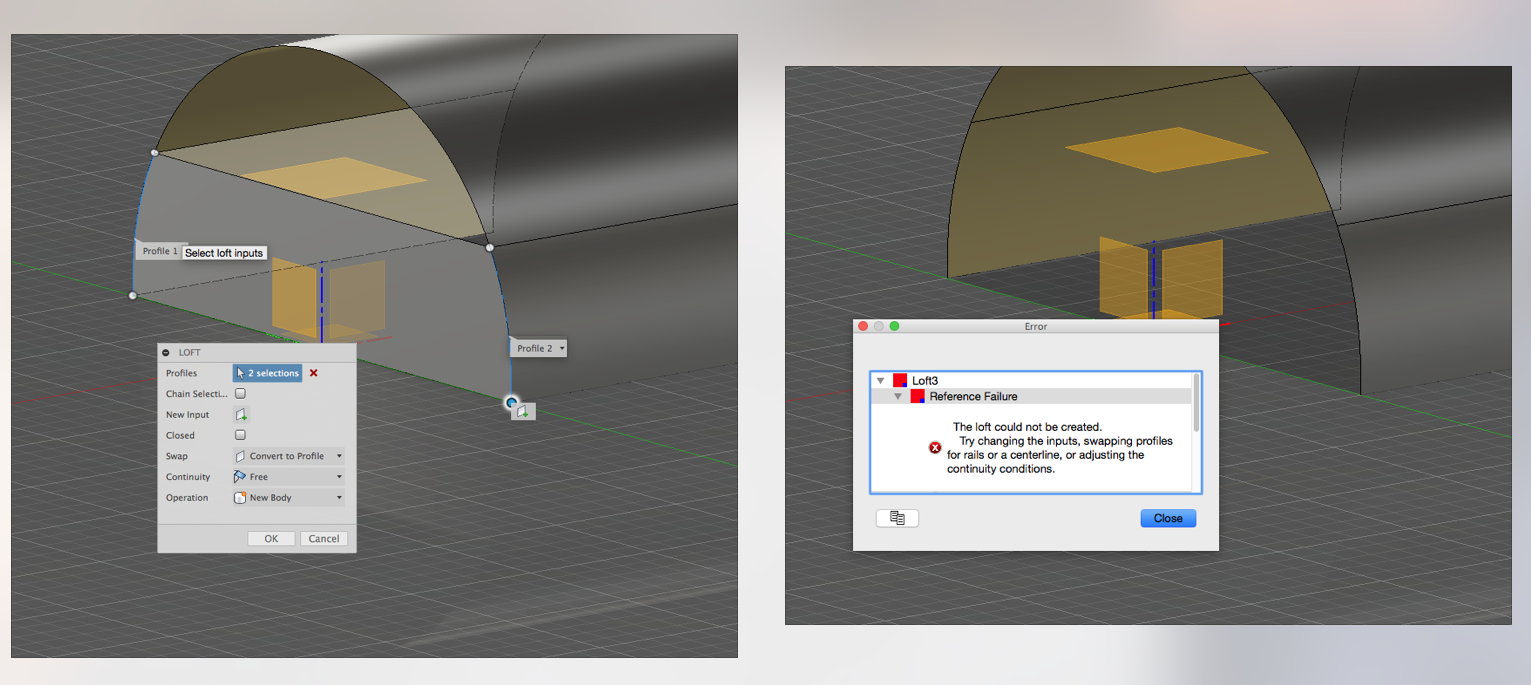Screen dimensions: 1531x685
Task: Click the Error list vertical scrollbar
Action: coord(1196,403)
